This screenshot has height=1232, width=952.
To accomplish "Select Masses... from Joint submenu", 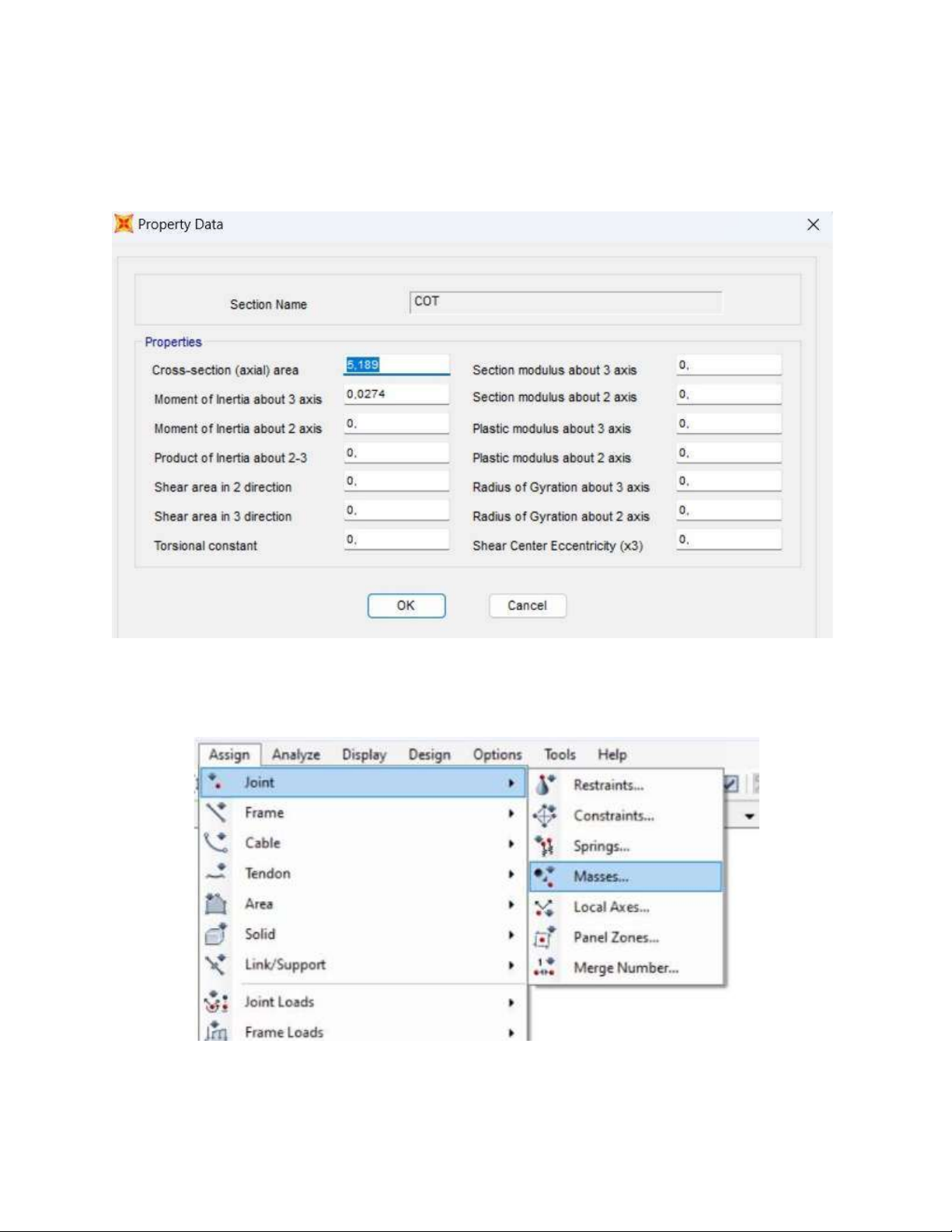I will click(x=601, y=877).
